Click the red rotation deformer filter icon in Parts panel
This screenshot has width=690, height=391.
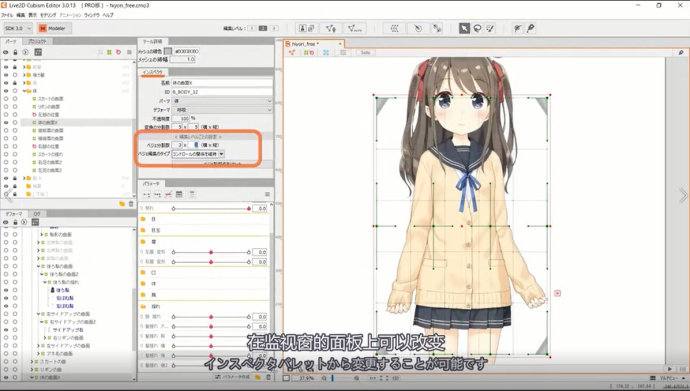pyautogui.click(x=118, y=52)
